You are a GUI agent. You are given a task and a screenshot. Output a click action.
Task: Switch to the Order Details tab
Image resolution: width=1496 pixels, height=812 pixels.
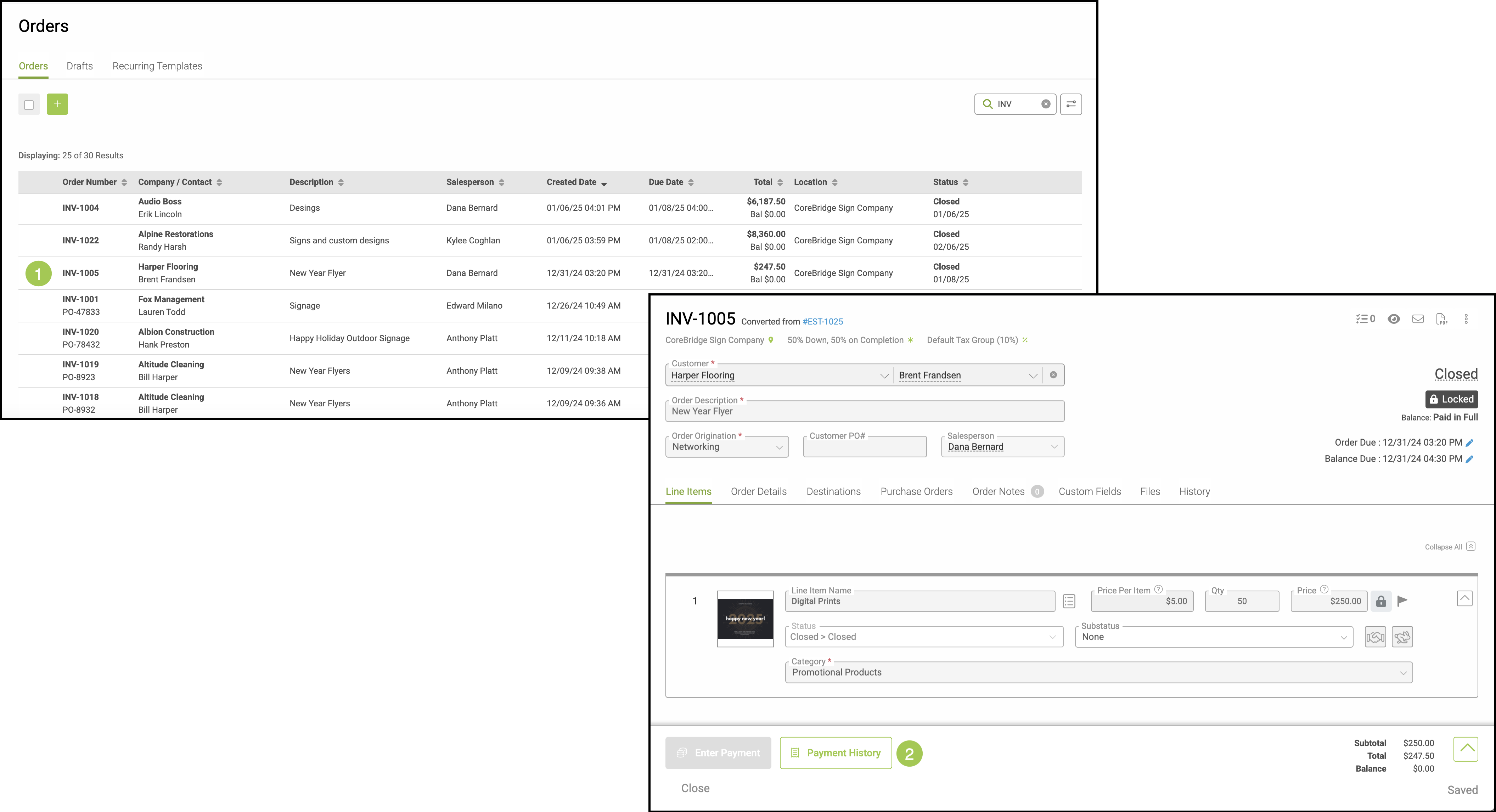tap(759, 491)
